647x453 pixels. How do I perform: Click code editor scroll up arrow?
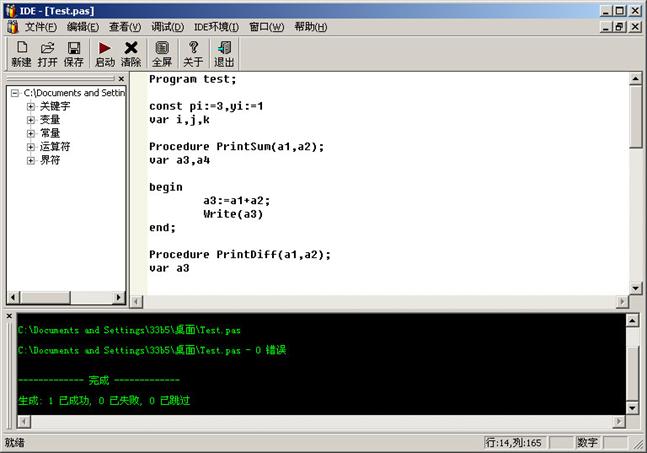[x=635, y=78]
